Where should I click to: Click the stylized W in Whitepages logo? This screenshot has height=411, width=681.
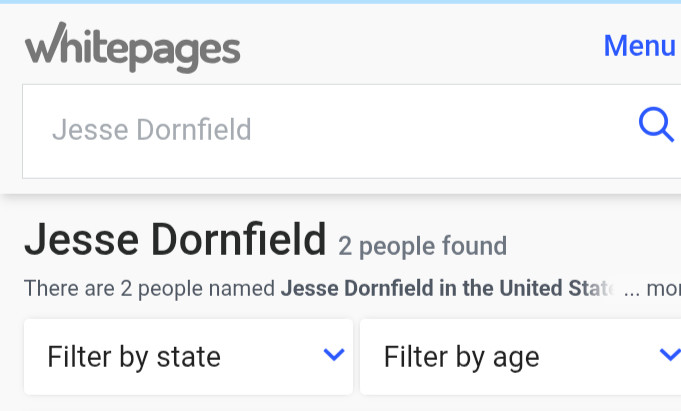tap(47, 43)
